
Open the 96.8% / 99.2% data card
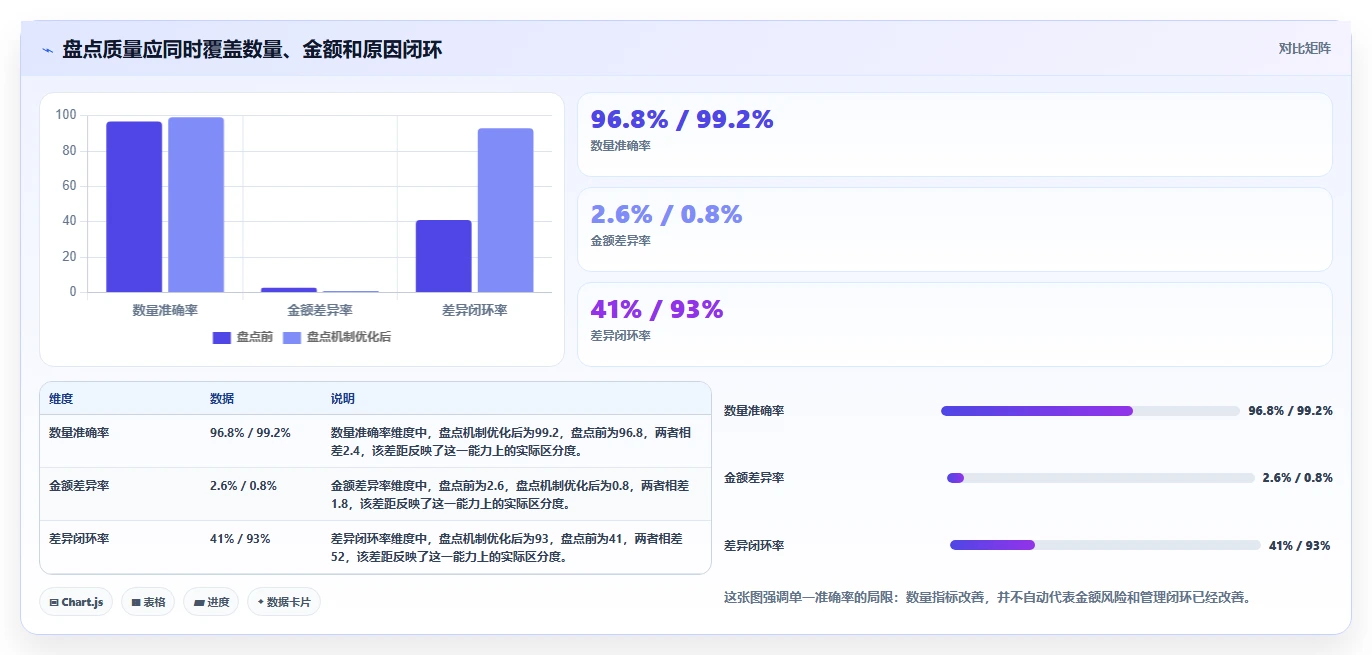[955, 134]
